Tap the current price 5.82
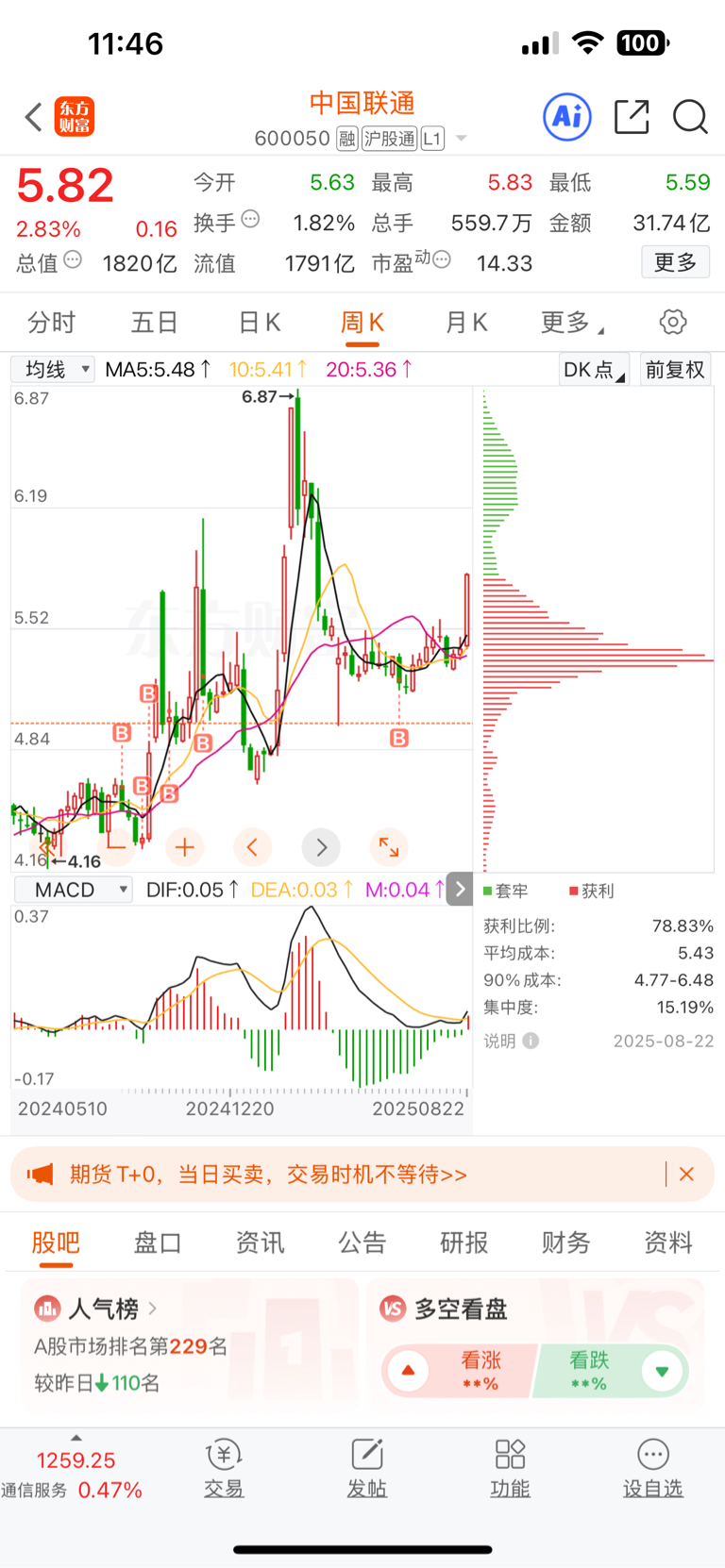Screen dimensions: 725x1568 [65, 186]
